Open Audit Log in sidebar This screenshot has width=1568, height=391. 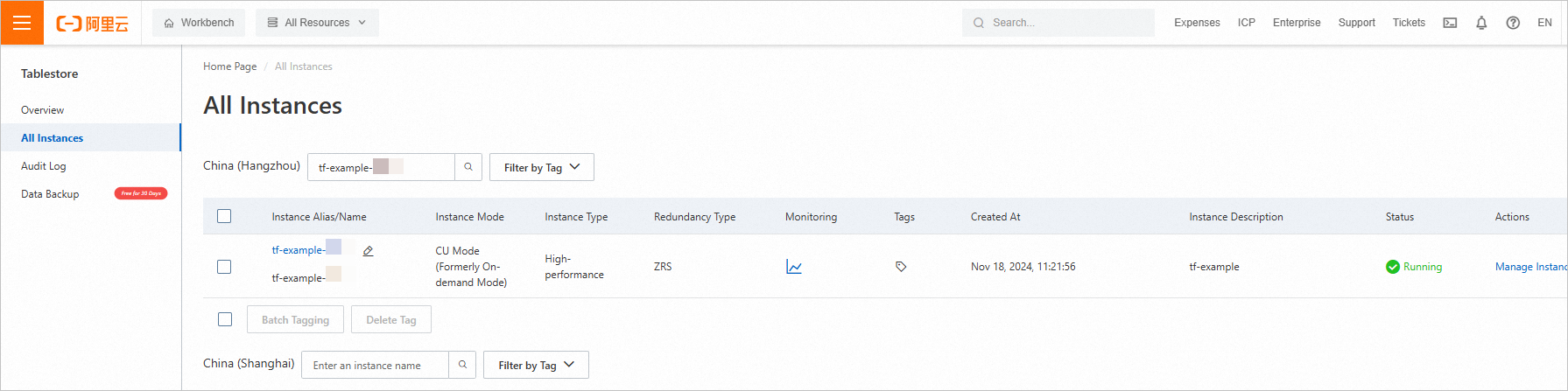click(44, 166)
